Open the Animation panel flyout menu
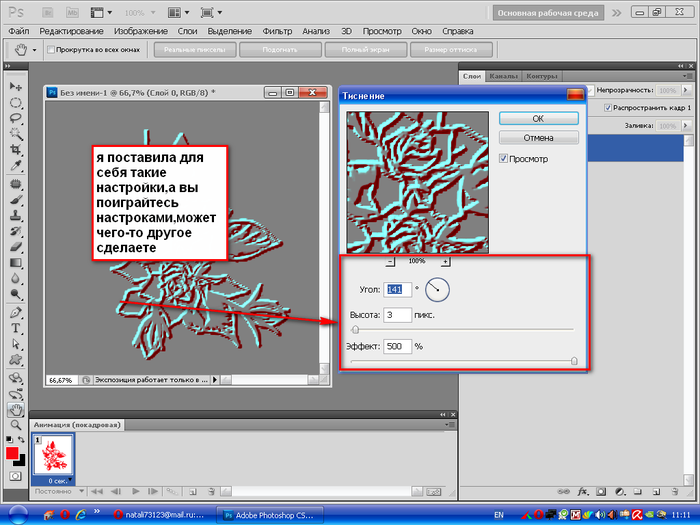This screenshot has width=700, height=525. click(450, 425)
